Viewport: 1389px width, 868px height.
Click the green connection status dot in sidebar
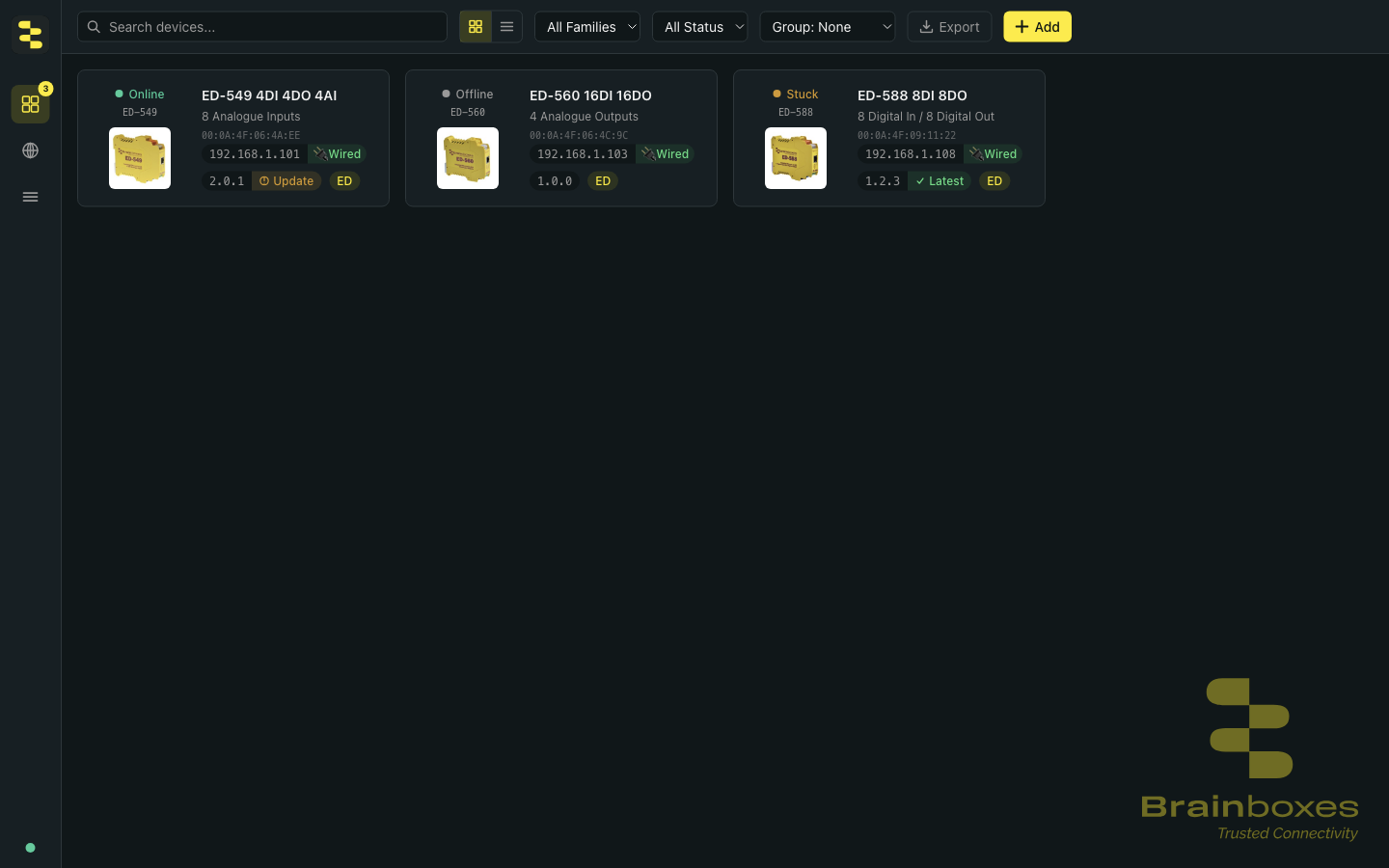[x=30, y=848]
